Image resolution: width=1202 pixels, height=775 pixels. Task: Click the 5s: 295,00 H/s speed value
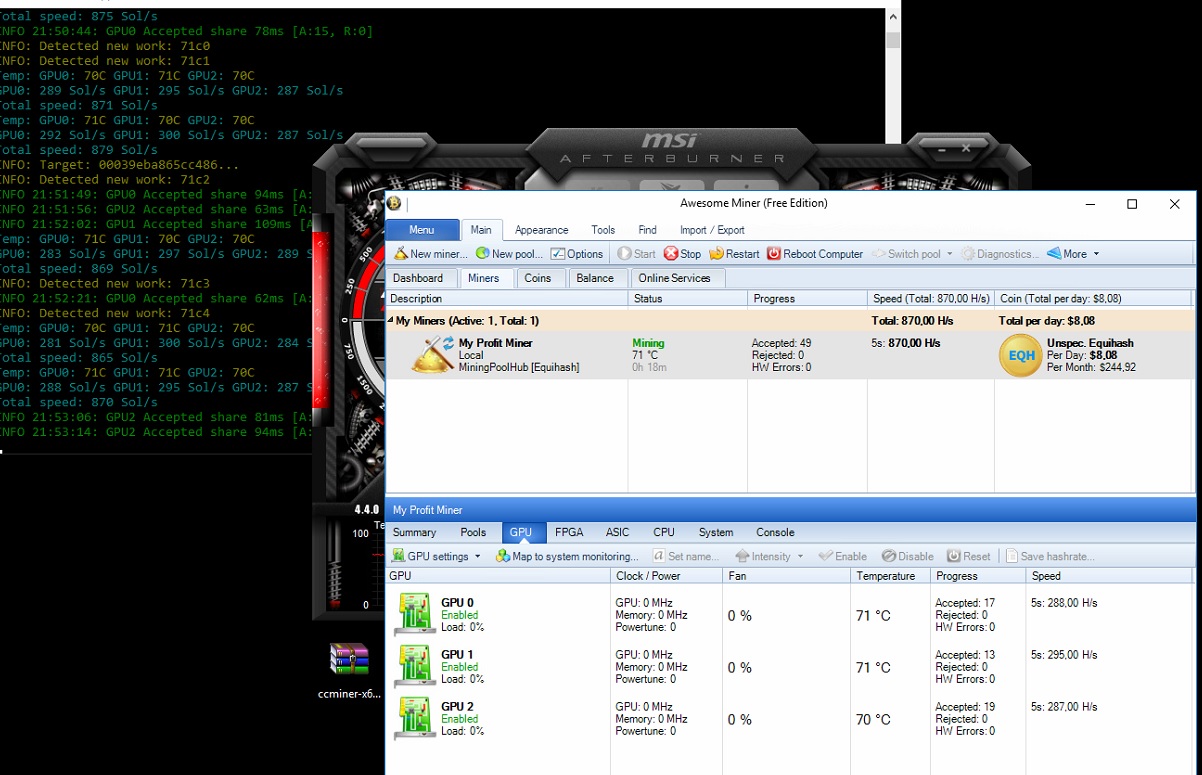tap(1064, 655)
